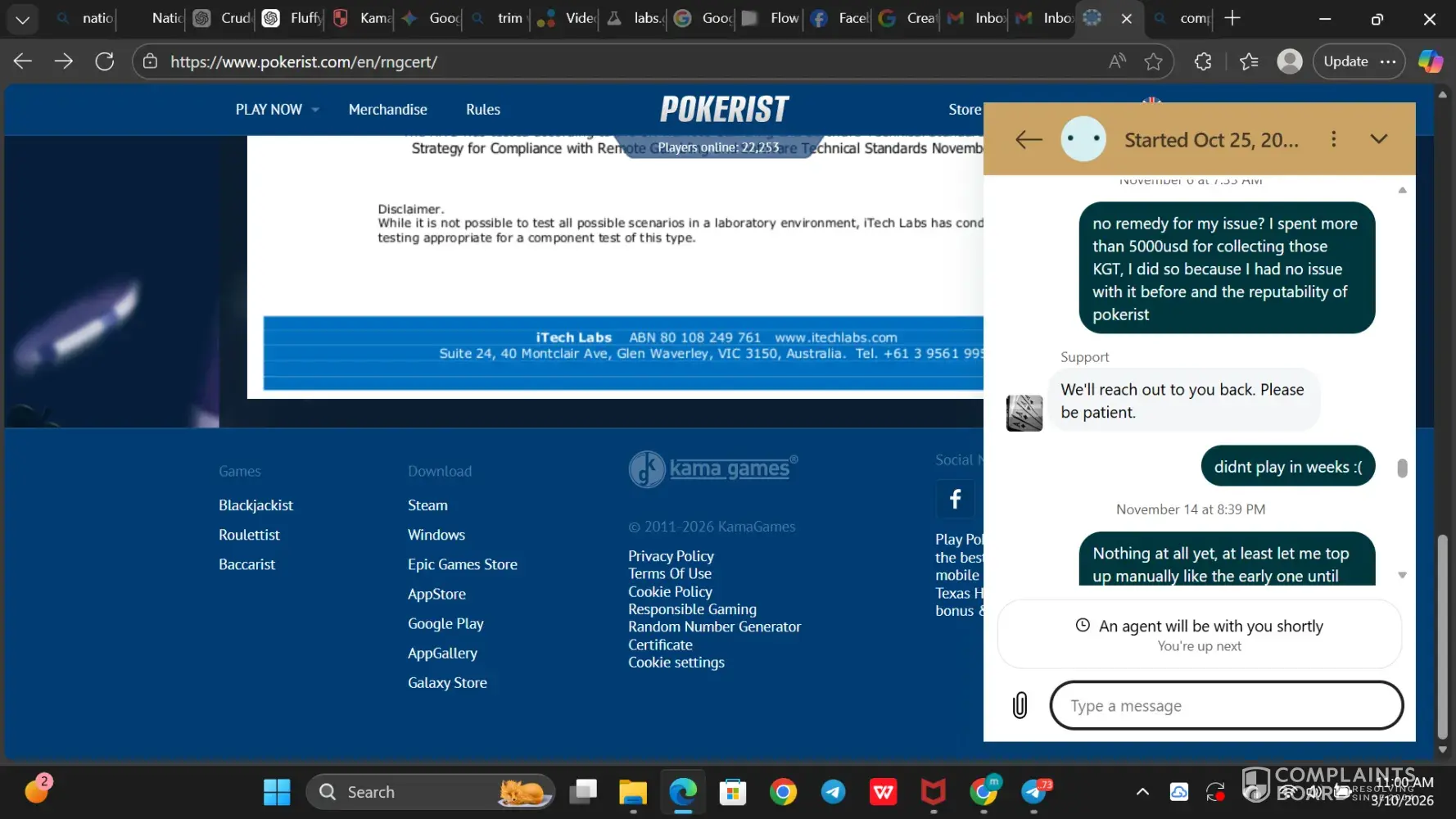Screen dimensions: 1456x819
Task: Open the Steam download link
Action: (x=427, y=505)
